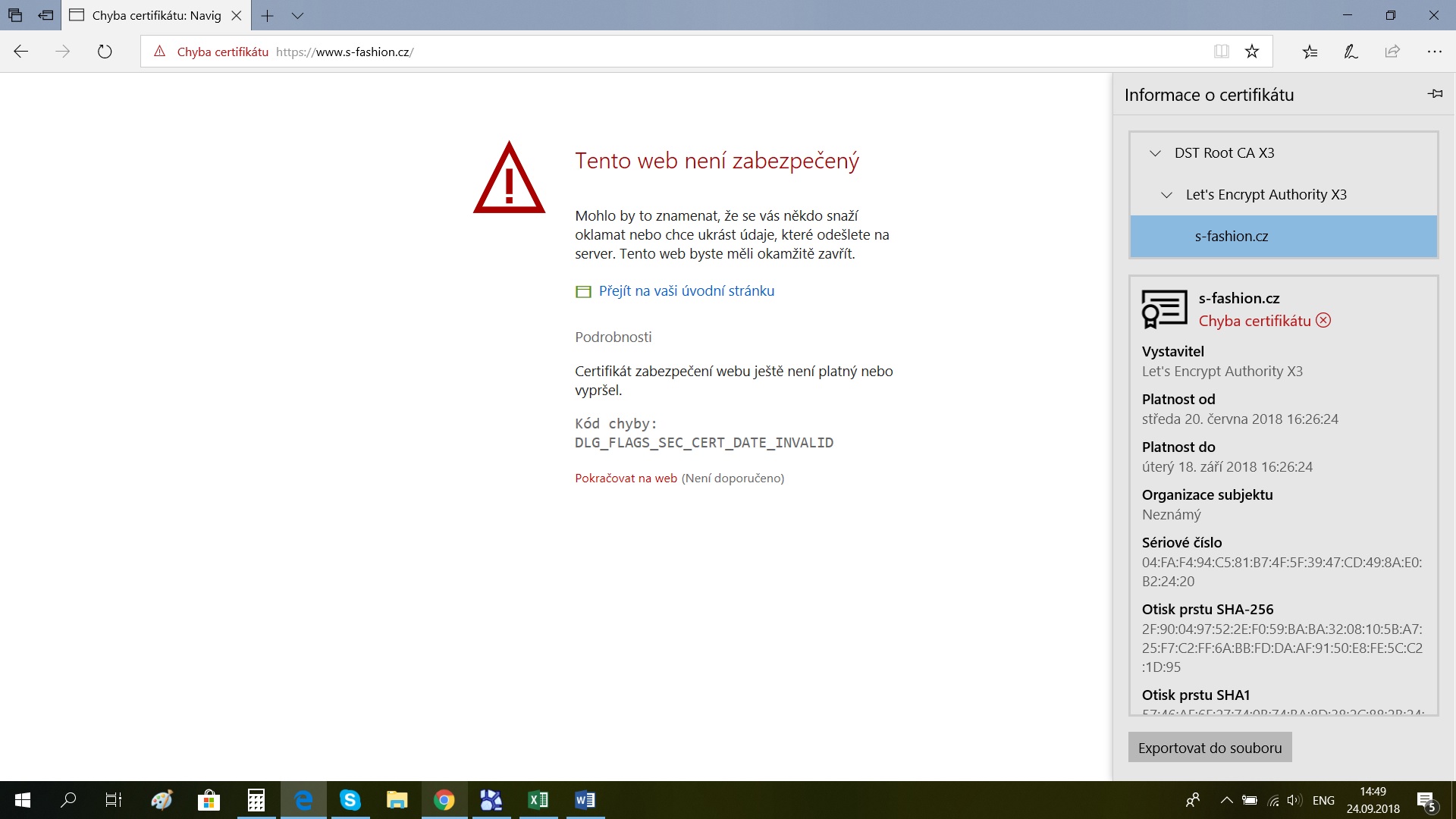Open Task View
The width and height of the screenshot is (1456, 819).
114,800
